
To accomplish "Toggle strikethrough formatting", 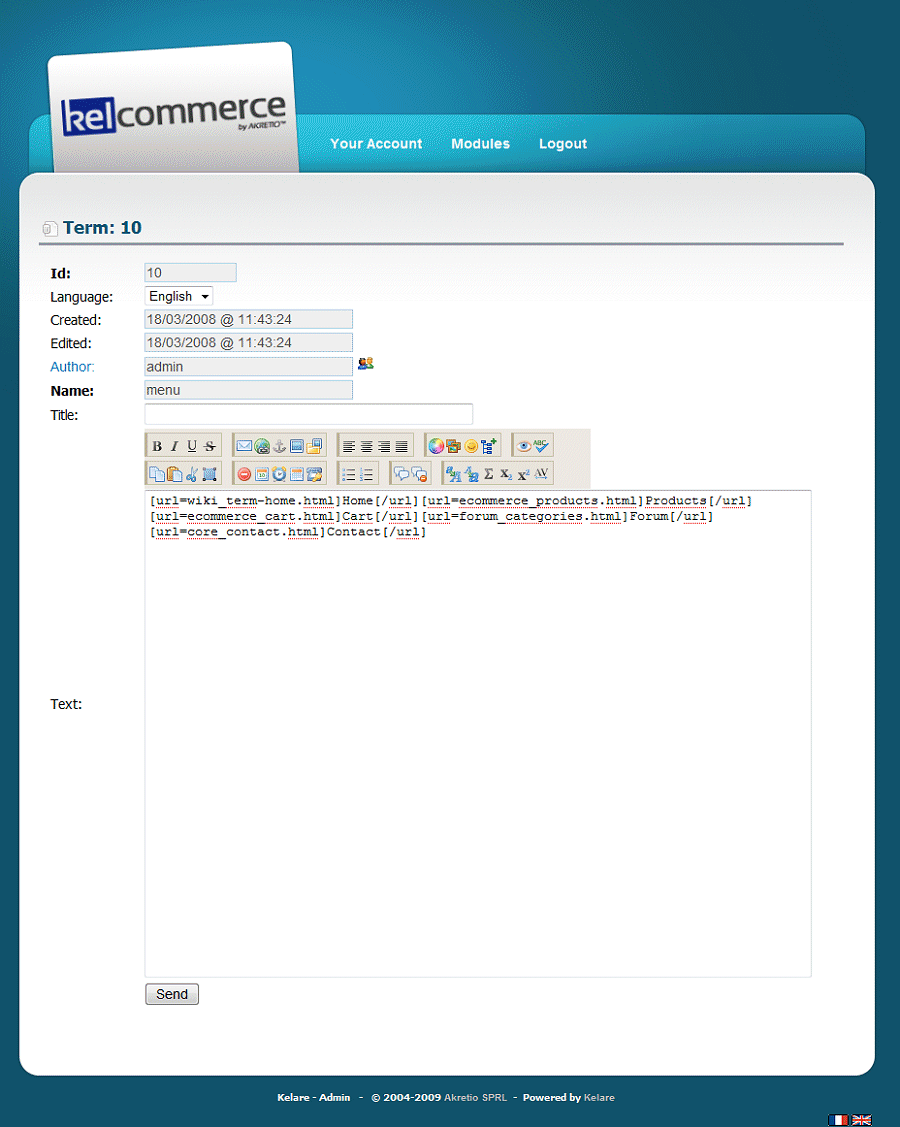I will coord(209,446).
